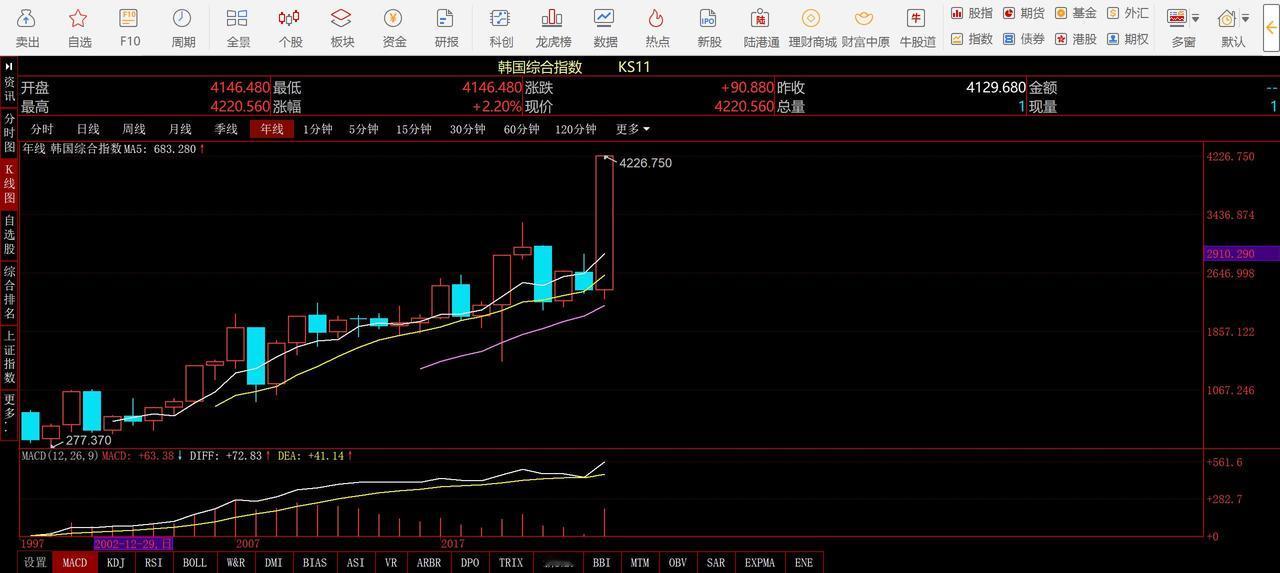1280x573 pixels.
Task: Open the 陆港通 connect icon
Action: click(760, 27)
